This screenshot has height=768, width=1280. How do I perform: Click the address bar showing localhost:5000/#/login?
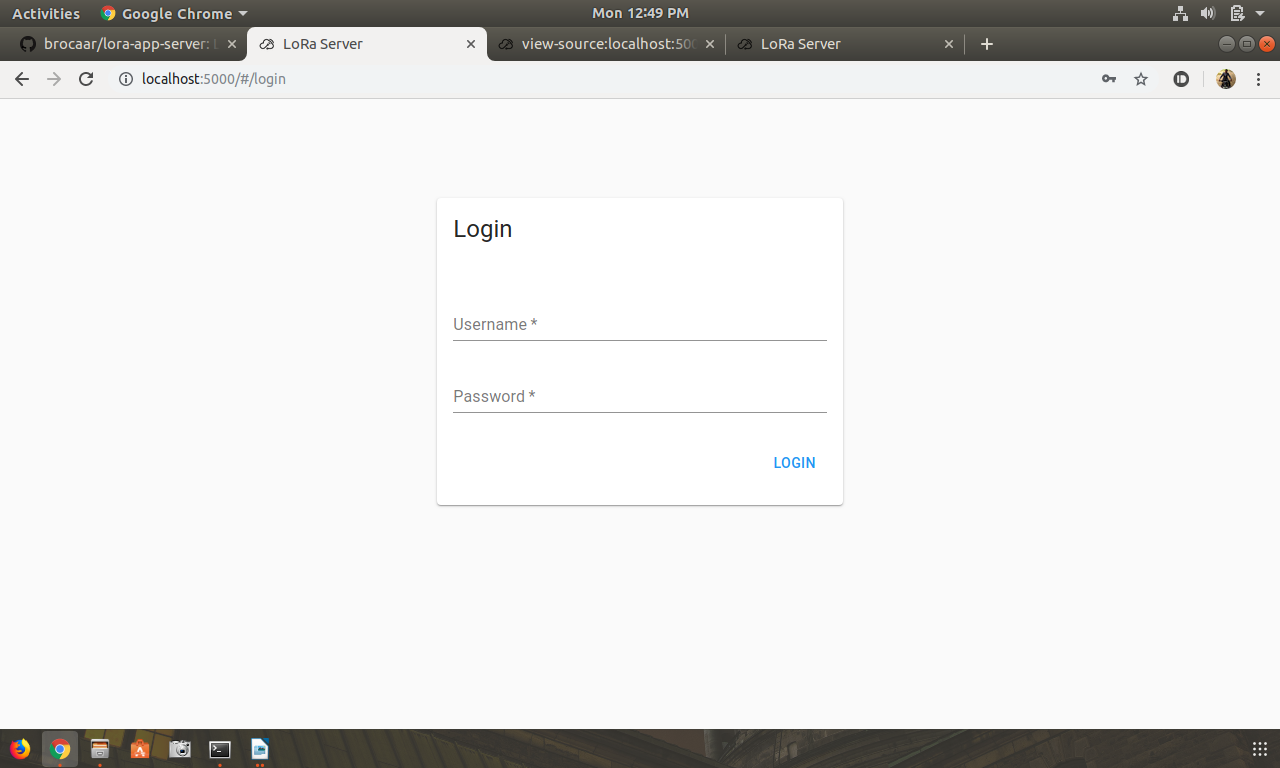[600, 79]
